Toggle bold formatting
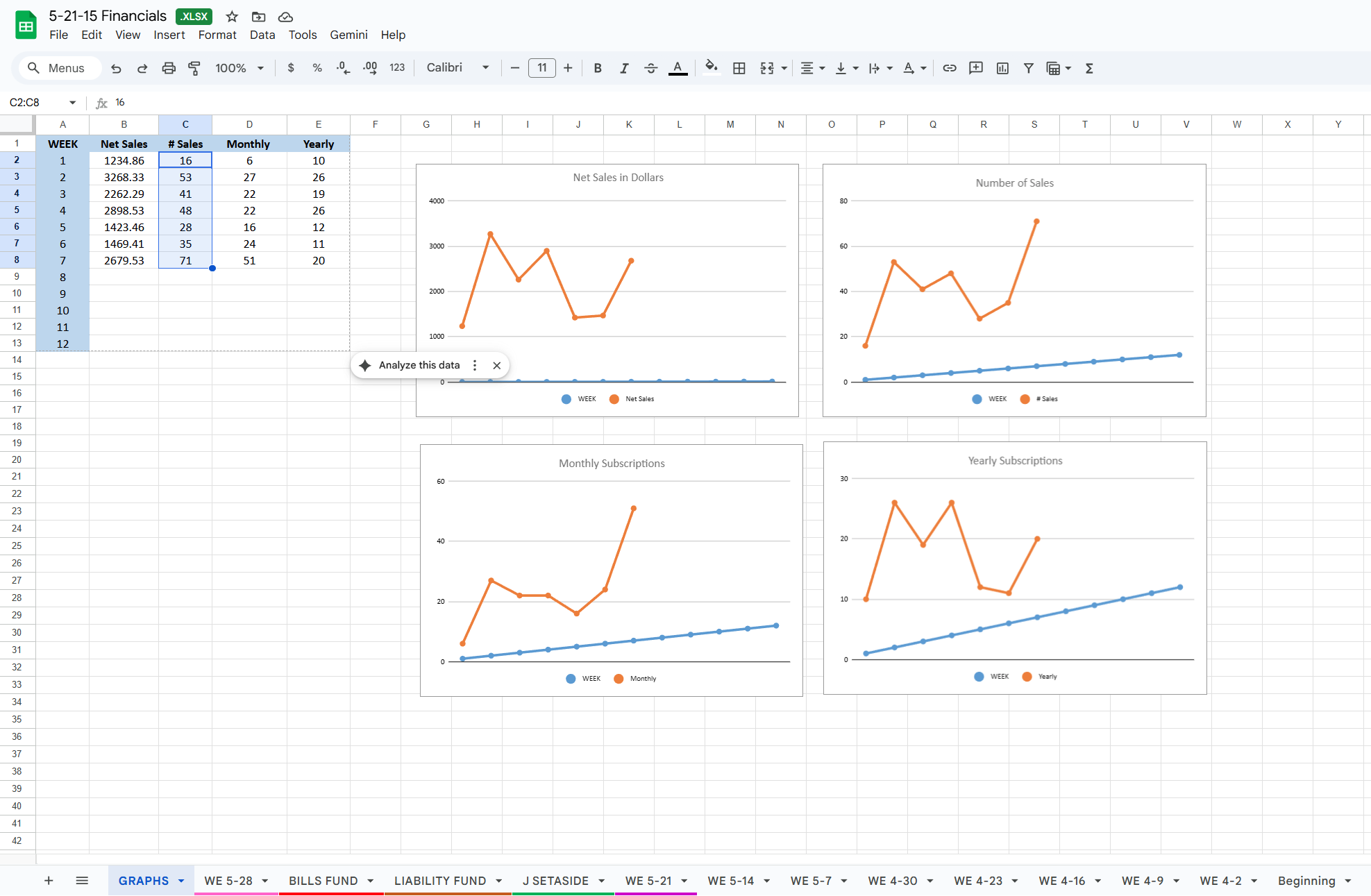The image size is (1371, 896). point(597,68)
